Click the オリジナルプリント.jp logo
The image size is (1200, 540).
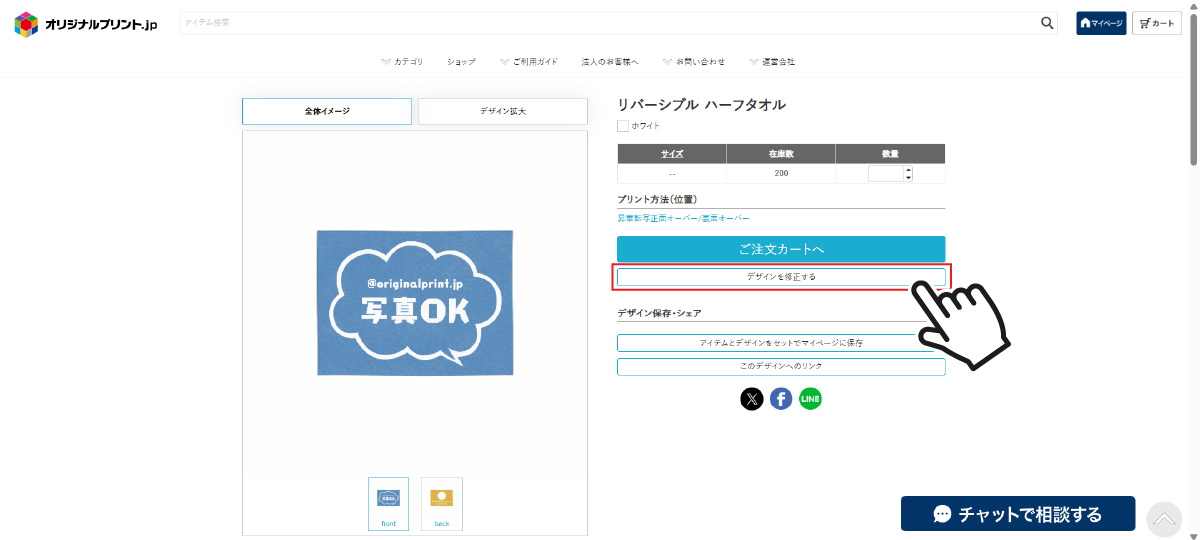[x=86, y=24]
